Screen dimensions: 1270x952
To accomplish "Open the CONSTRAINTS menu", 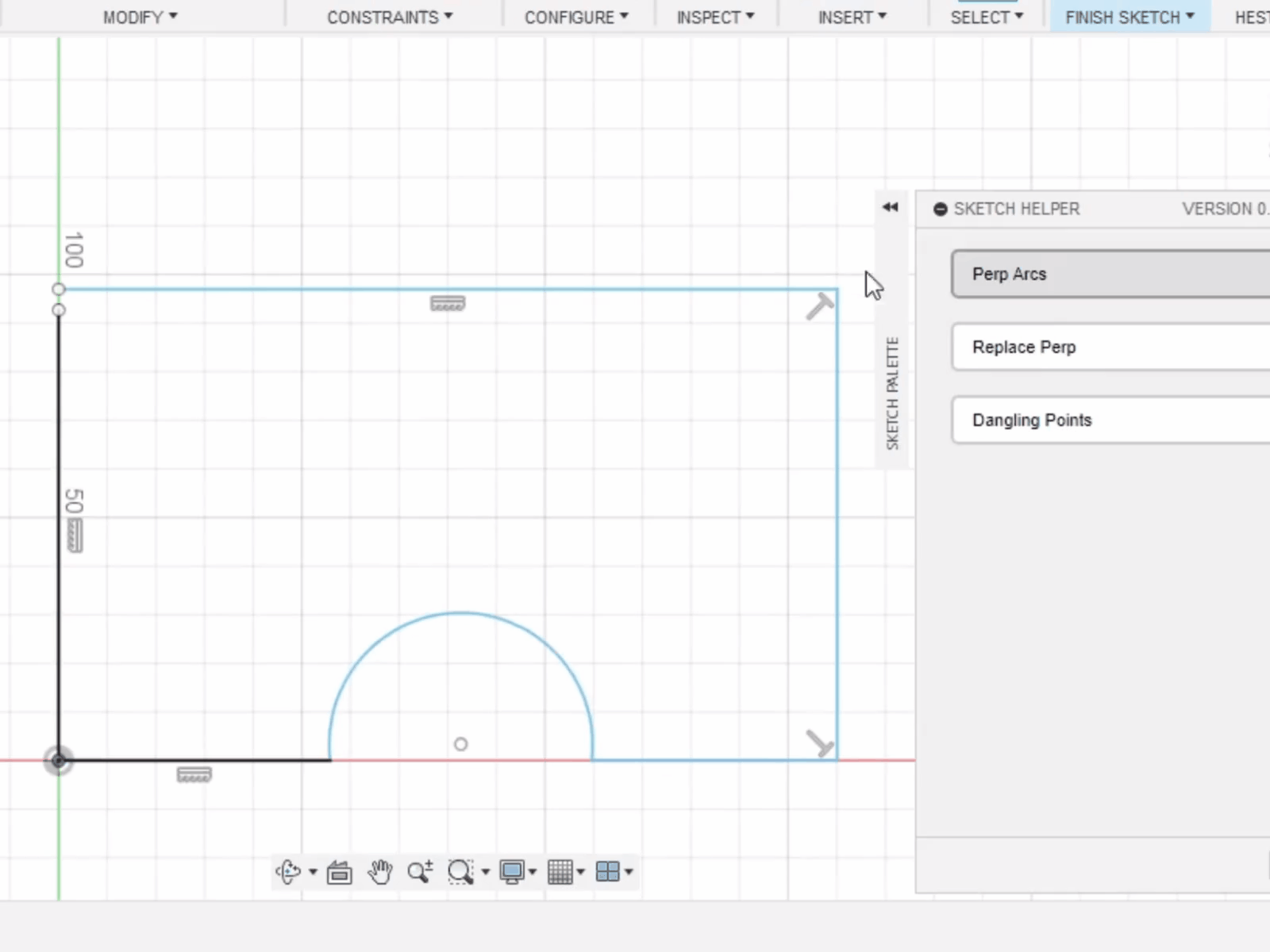I will pos(390,17).
